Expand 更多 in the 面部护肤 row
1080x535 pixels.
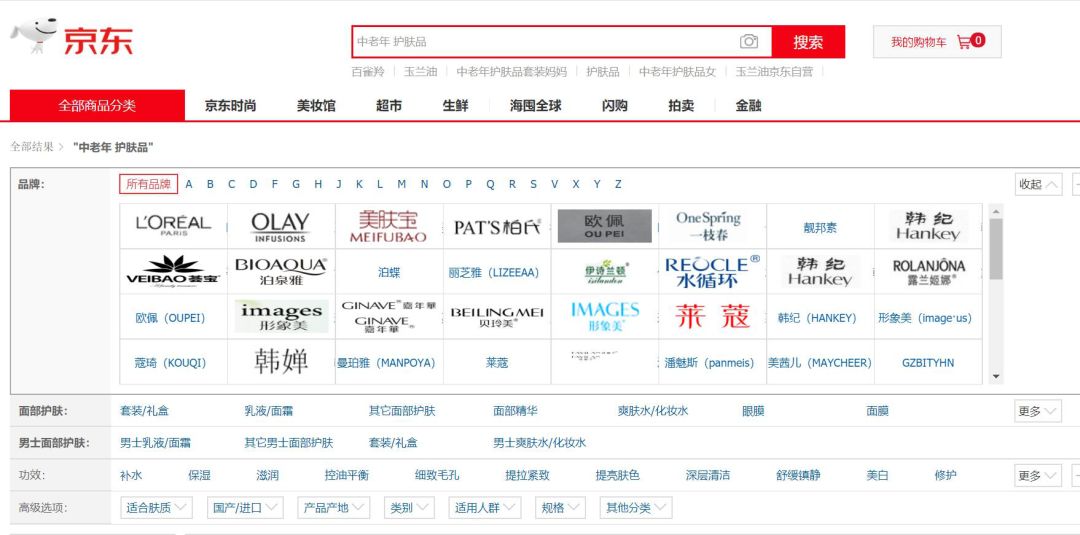[1037, 411]
